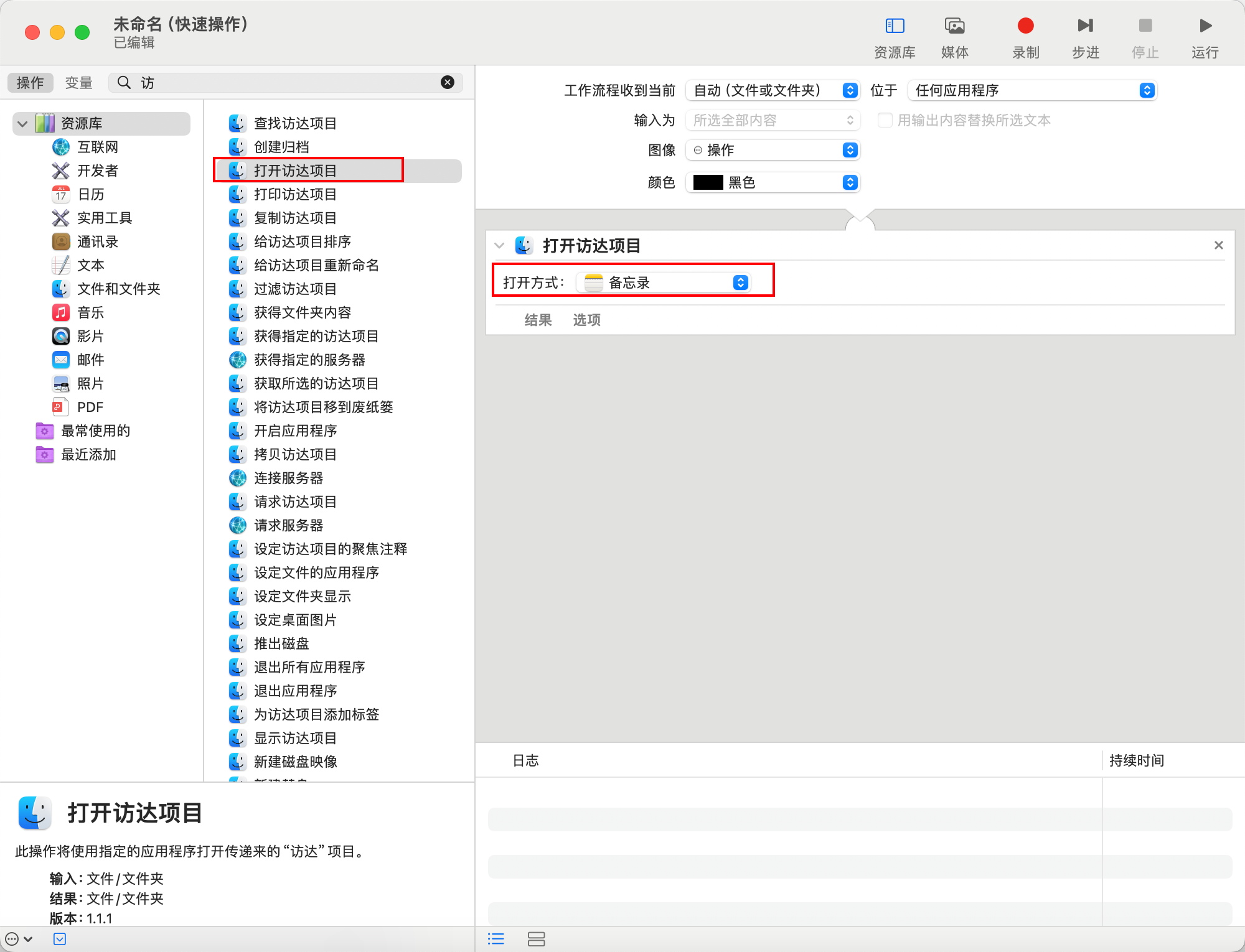Collapse the 打开访达项目 action panel
The image size is (1245, 952).
499,245
